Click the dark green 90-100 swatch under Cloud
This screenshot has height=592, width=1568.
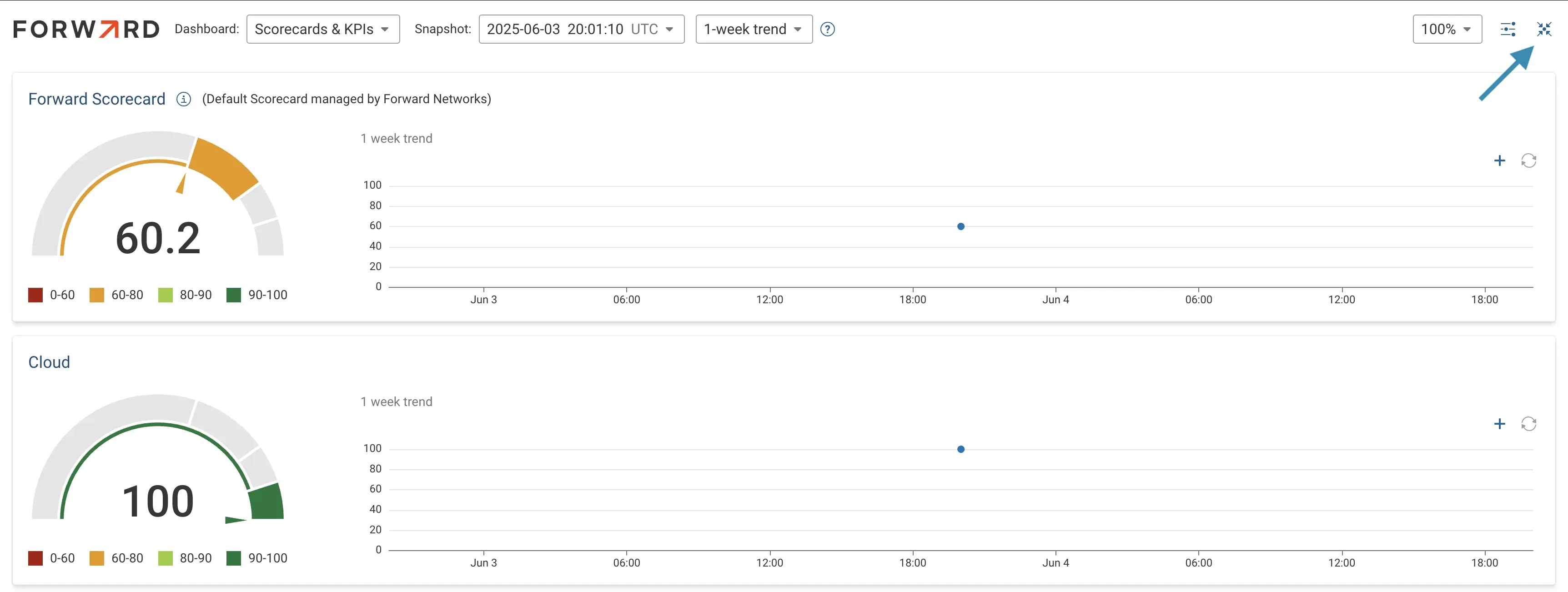click(x=234, y=558)
